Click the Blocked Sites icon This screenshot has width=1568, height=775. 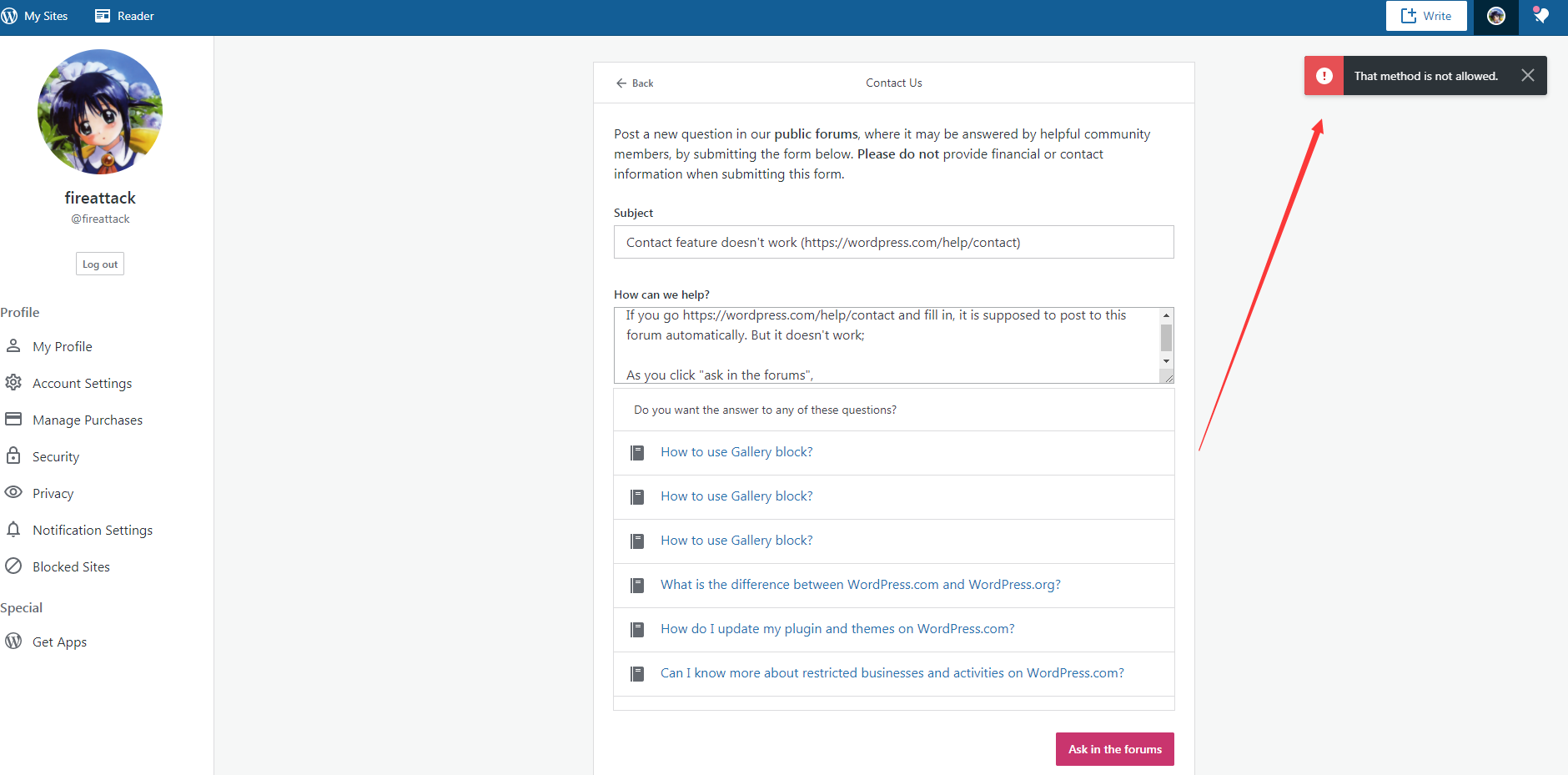13,566
